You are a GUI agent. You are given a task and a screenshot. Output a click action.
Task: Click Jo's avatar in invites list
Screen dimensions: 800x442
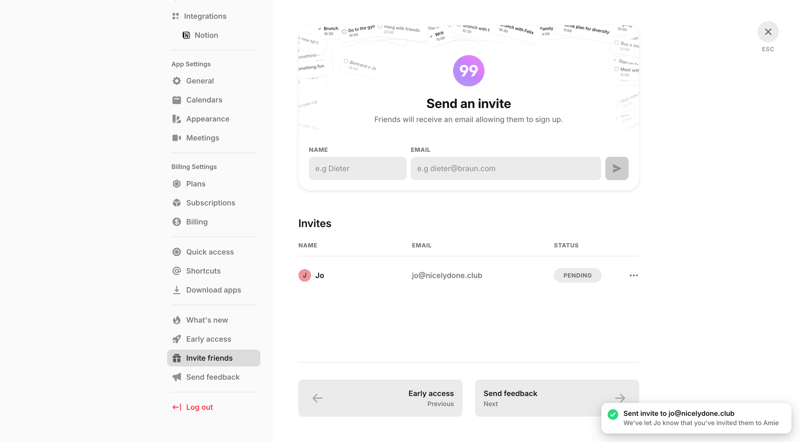point(305,276)
